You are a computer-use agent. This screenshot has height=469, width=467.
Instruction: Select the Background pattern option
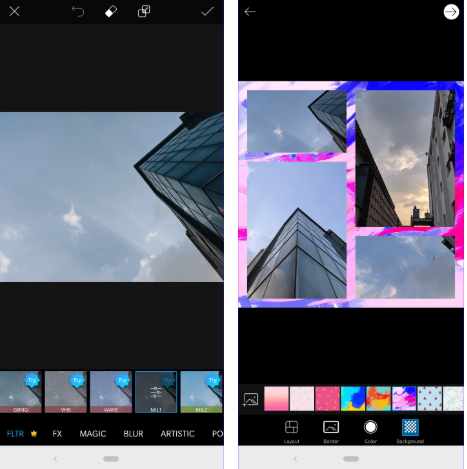[x=410, y=432]
